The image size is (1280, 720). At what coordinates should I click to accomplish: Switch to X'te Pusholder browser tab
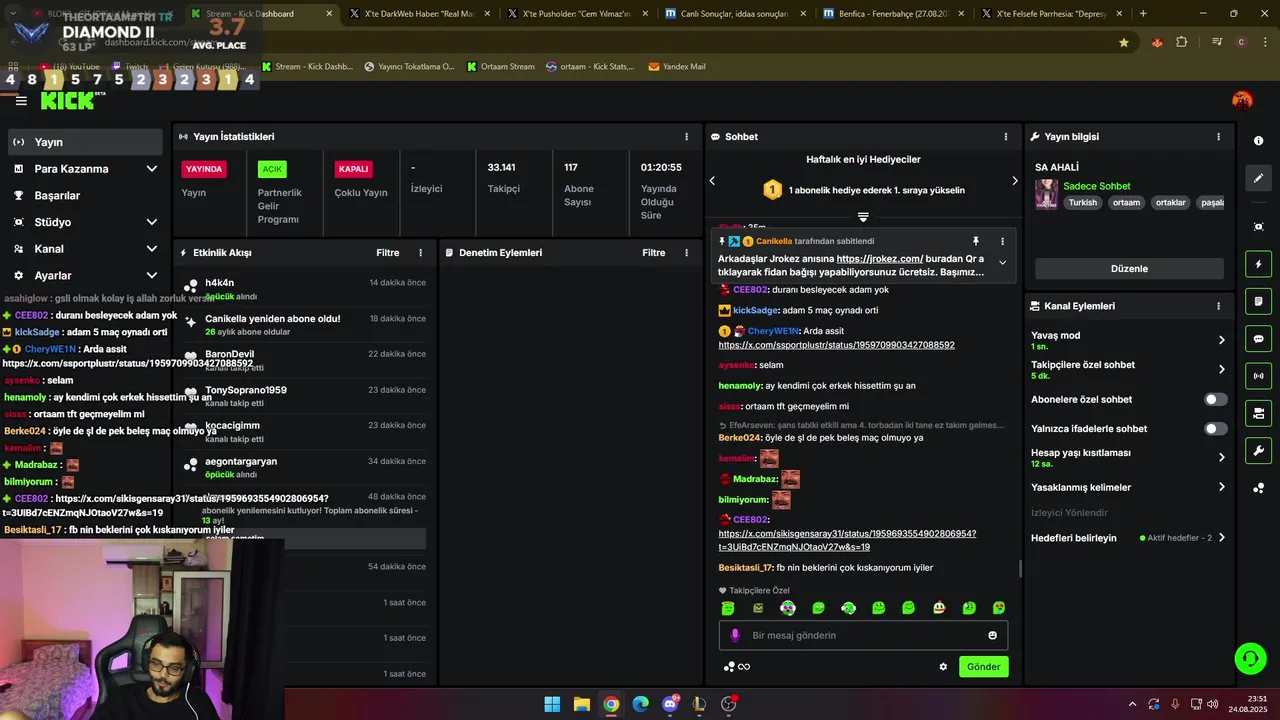click(577, 14)
